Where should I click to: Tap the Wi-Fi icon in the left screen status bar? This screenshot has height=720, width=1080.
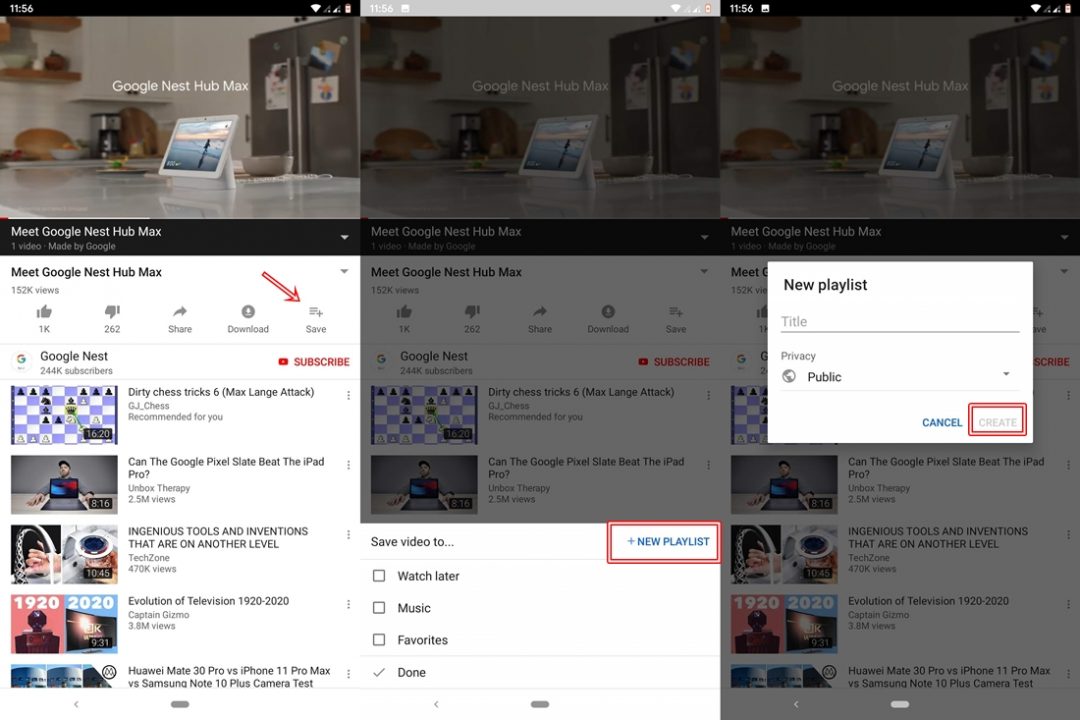point(316,8)
